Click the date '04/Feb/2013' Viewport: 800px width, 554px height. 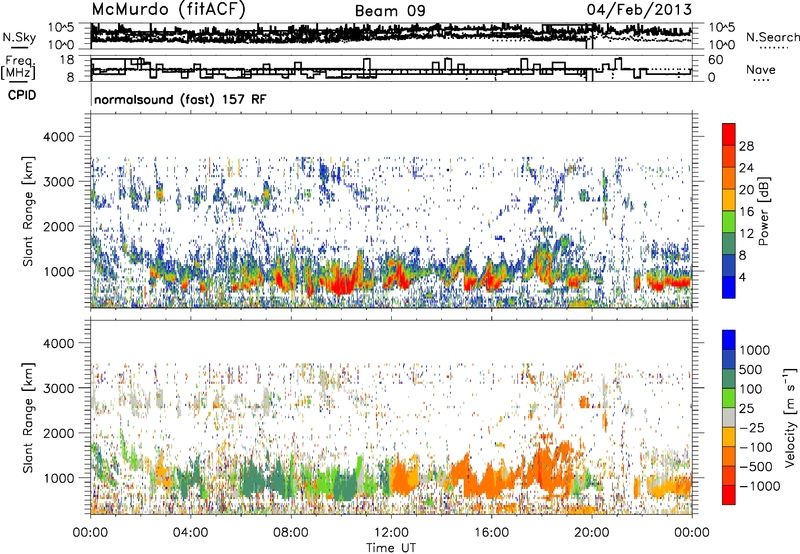[639, 9]
